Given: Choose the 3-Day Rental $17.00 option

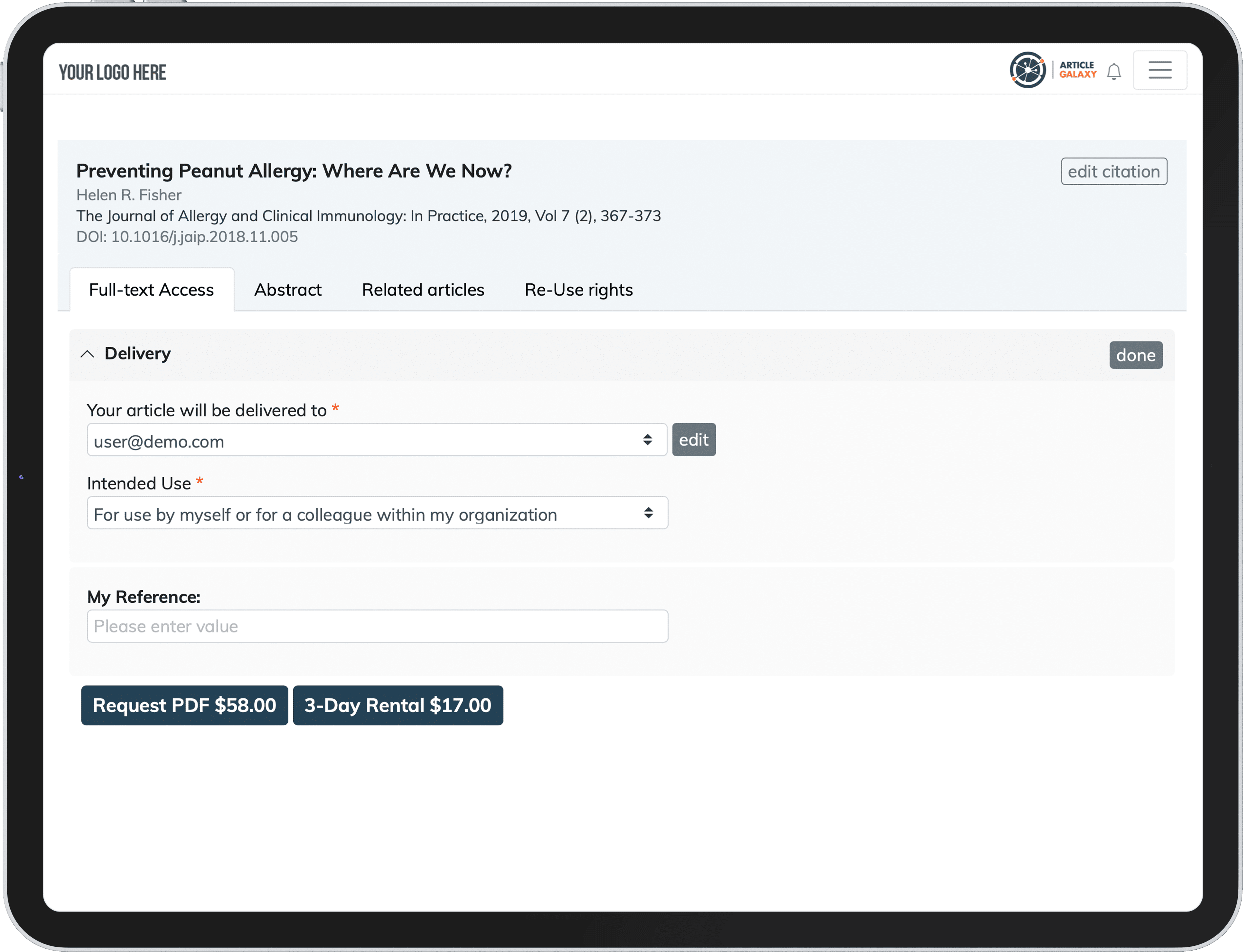Looking at the screenshot, I should 398,706.
